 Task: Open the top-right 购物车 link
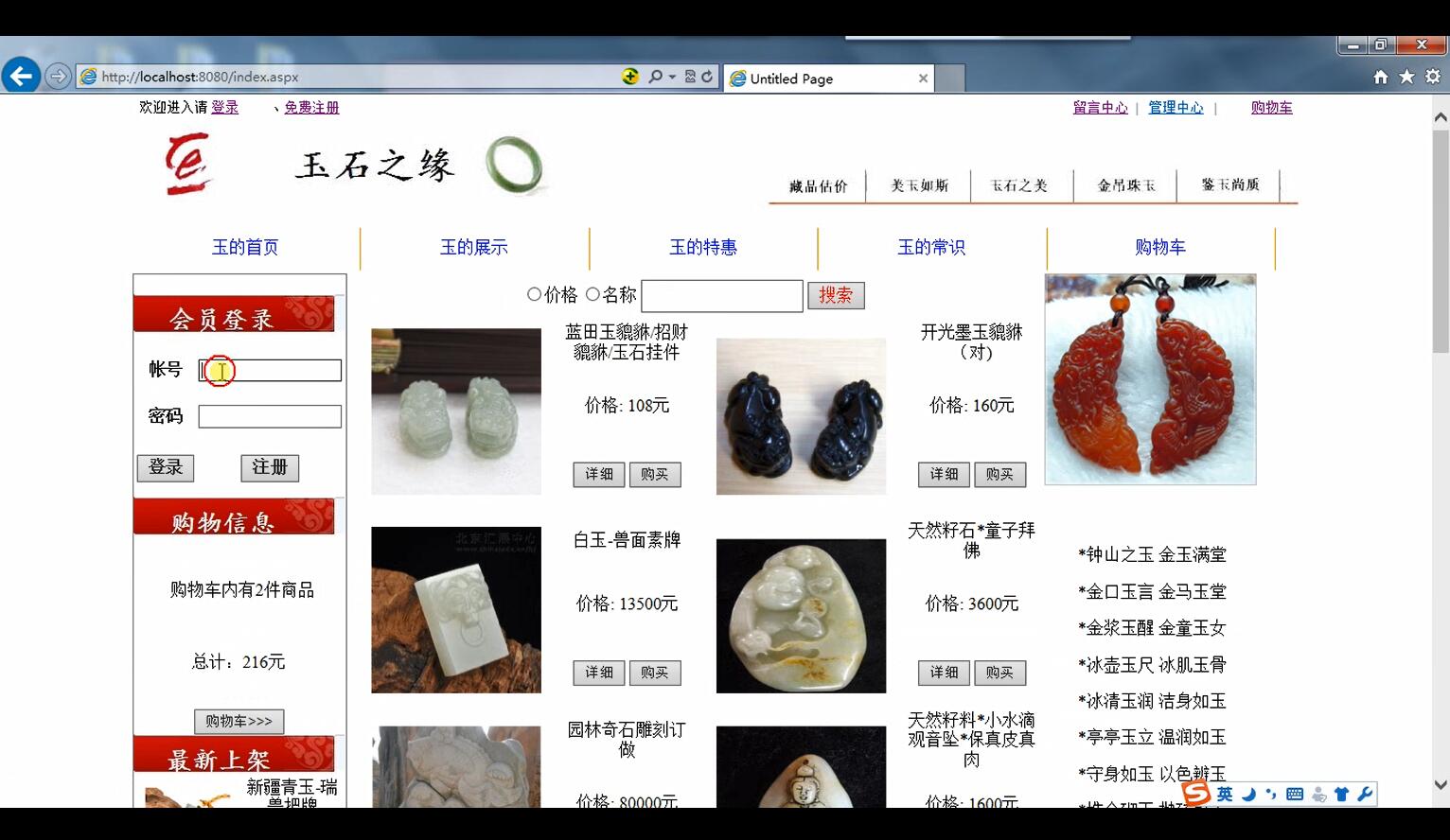coord(1271,108)
